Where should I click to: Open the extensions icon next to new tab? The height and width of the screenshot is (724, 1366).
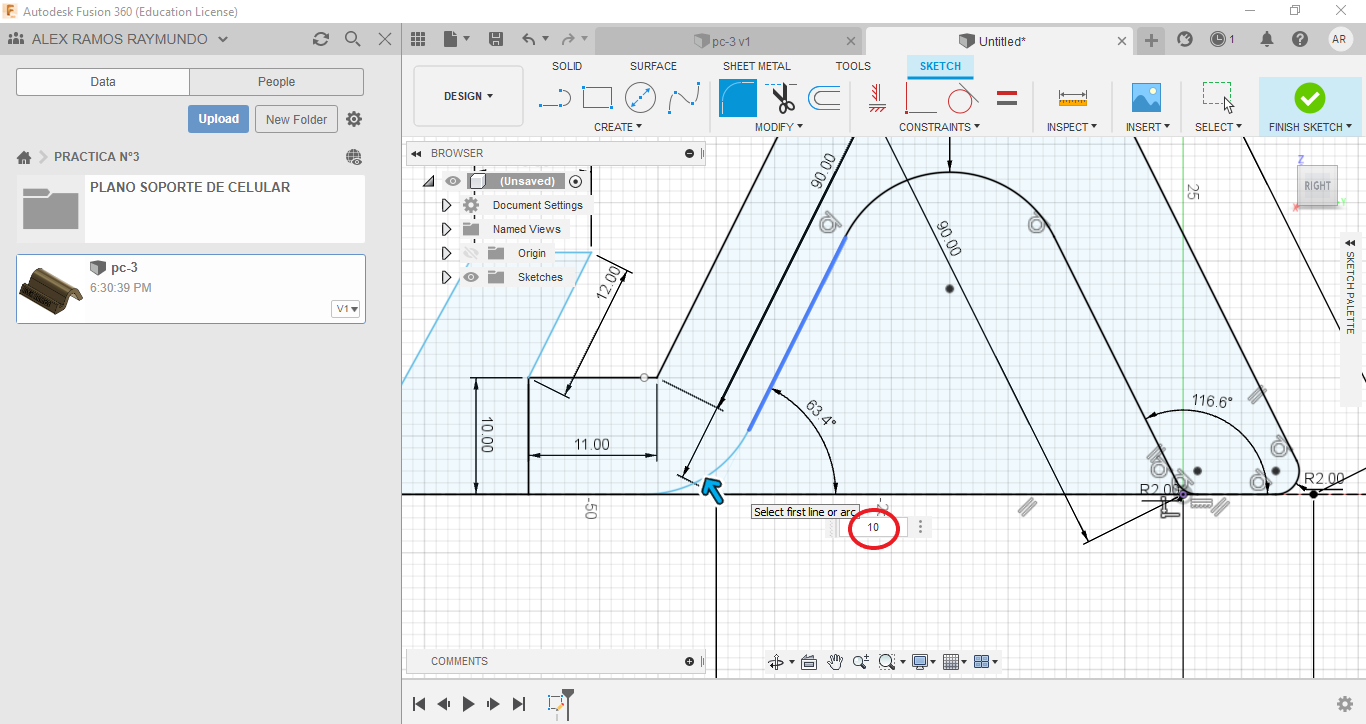coord(1185,39)
